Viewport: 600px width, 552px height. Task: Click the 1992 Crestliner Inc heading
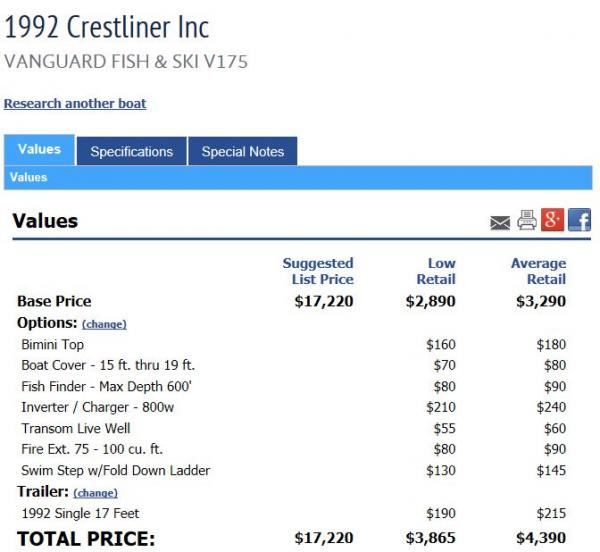pyautogui.click(x=107, y=27)
